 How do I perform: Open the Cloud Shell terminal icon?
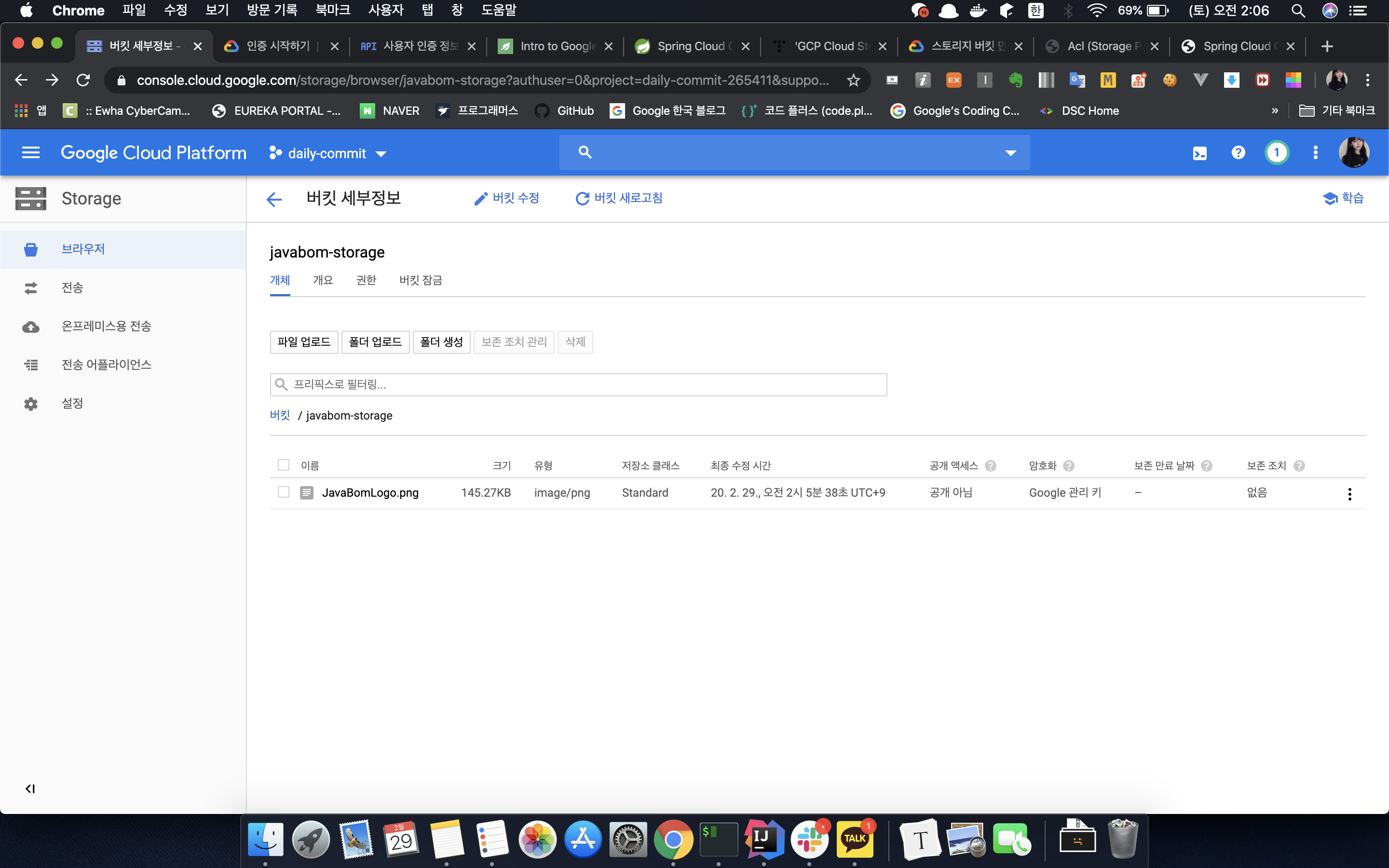(1199, 153)
